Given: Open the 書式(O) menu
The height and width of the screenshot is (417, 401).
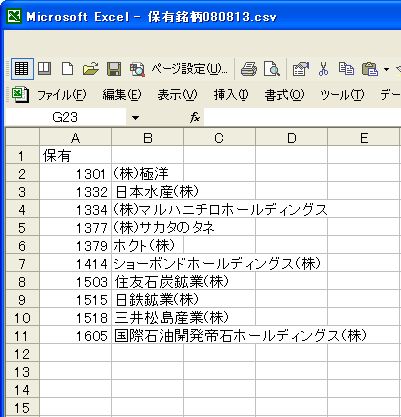Looking at the screenshot, I should point(284,95).
